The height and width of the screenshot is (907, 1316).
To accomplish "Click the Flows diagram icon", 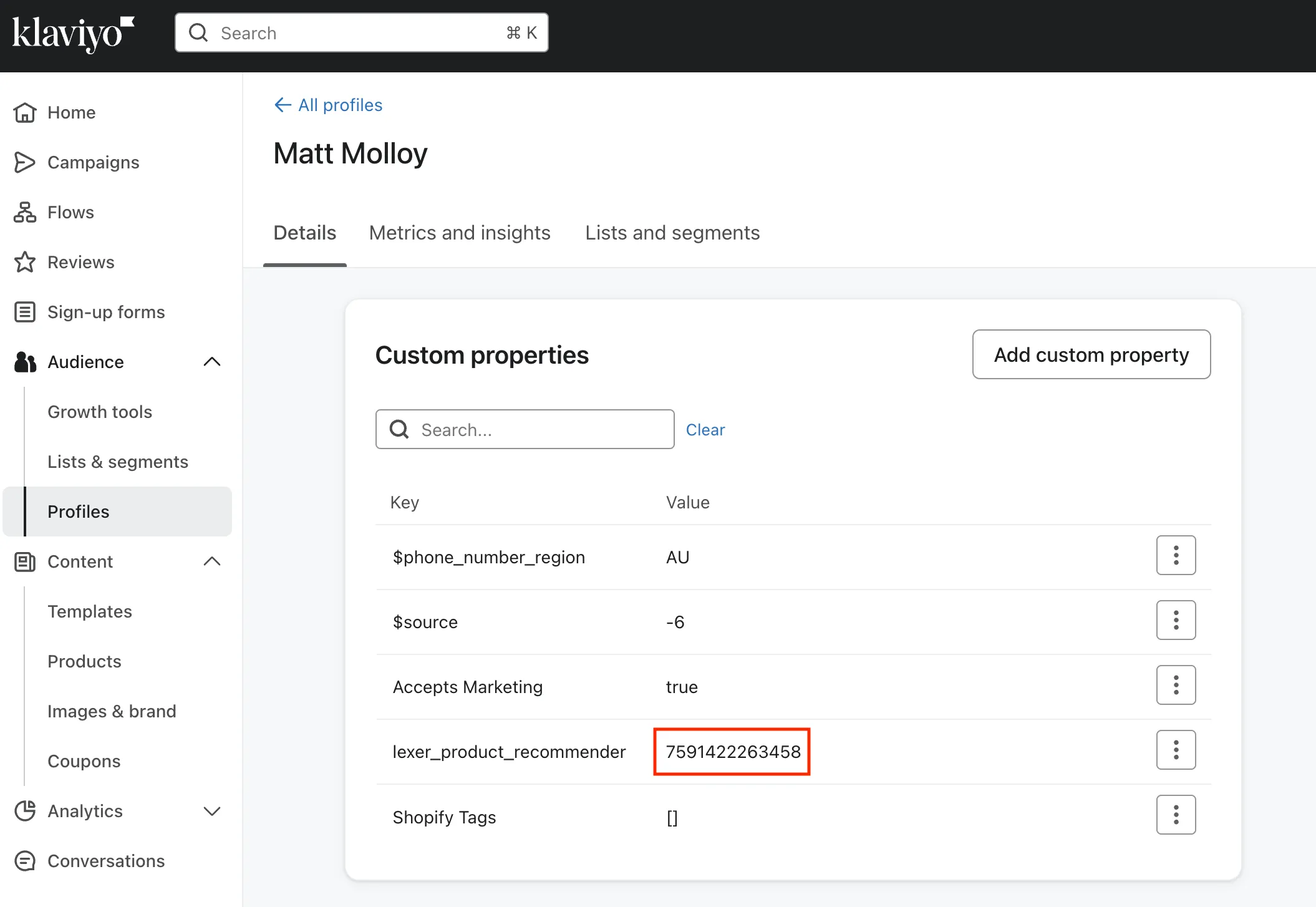I will click(25, 212).
